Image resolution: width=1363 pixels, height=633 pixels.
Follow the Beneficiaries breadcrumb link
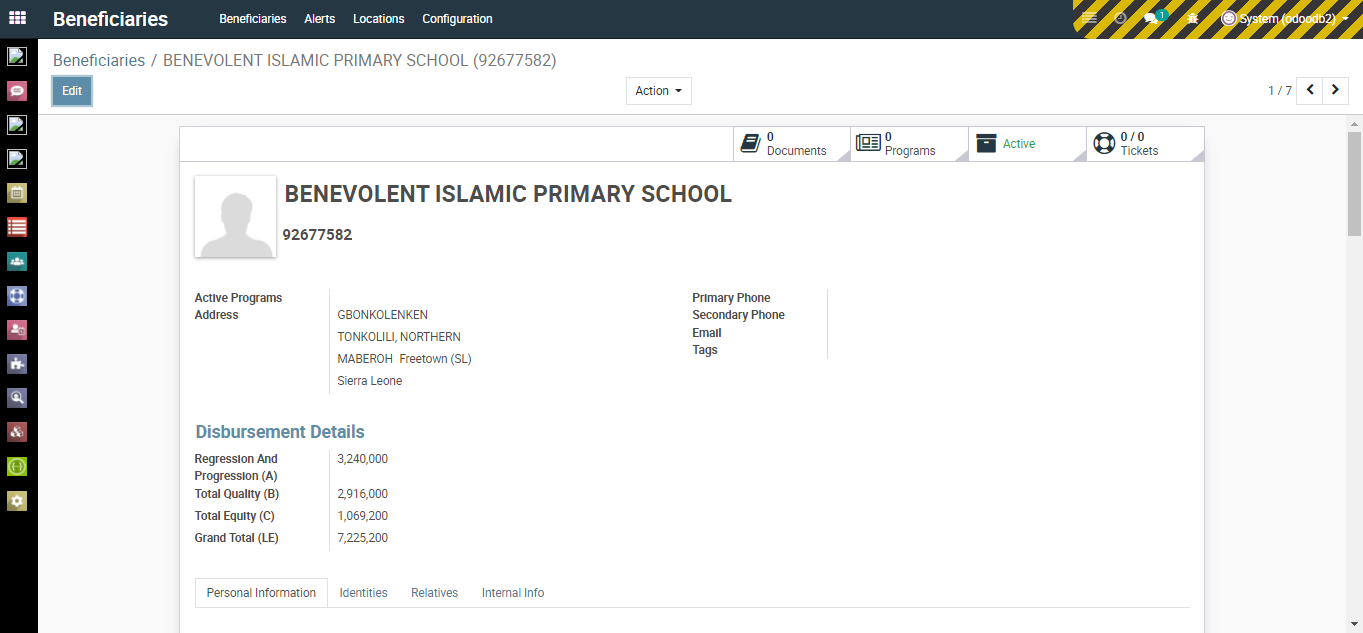[x=99, y=60]
